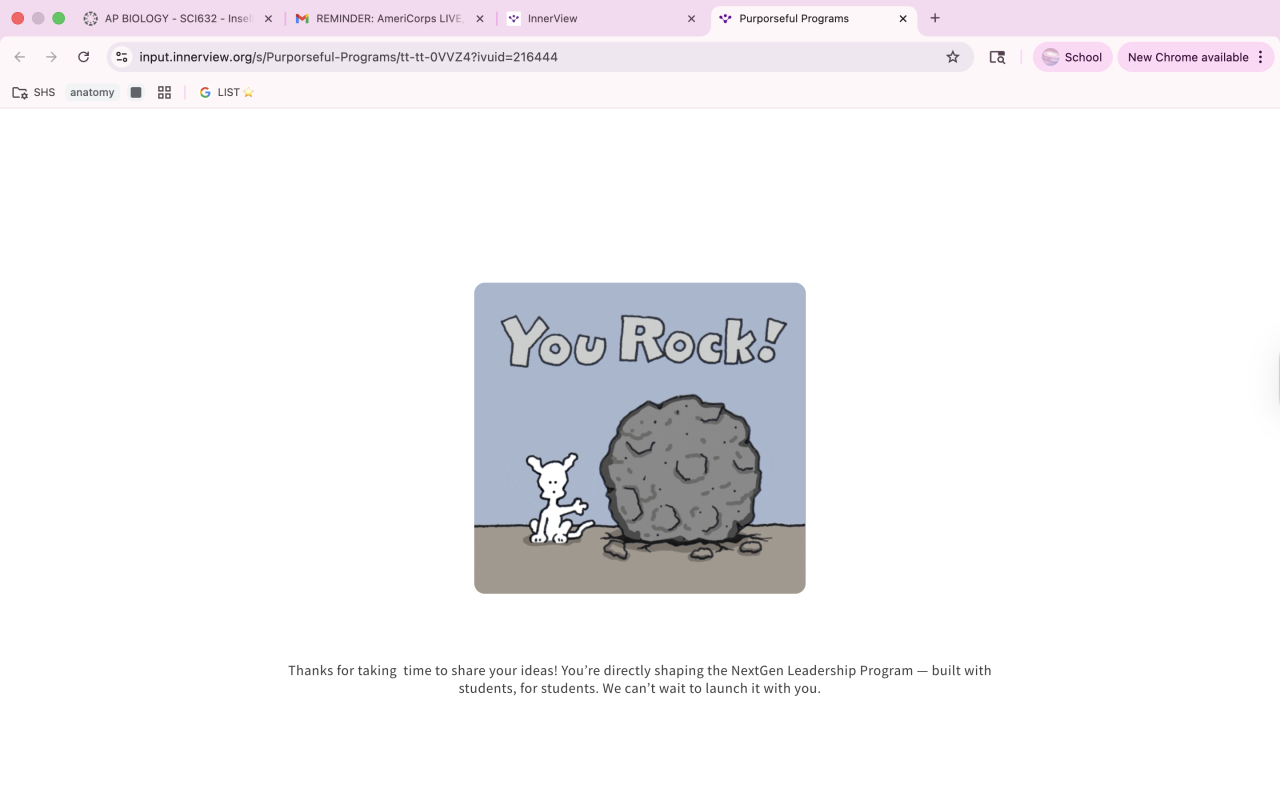The width and height of the screenshot is (1280, 800).
Task: View site information icon in address bar
Action: tap(122, 57)
